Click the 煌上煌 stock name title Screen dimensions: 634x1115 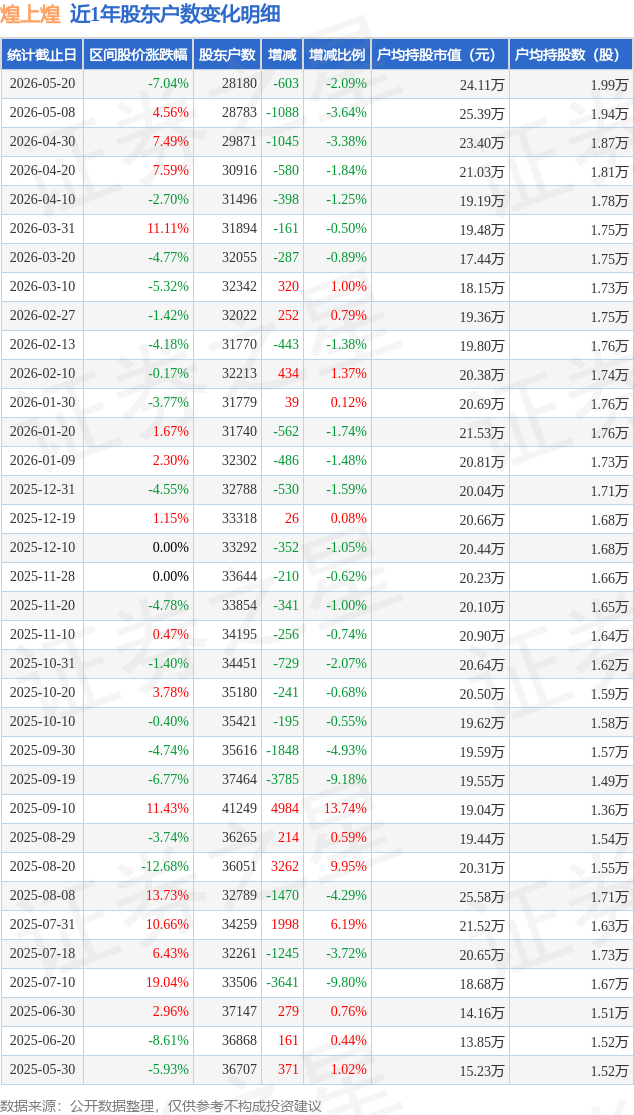coord(32,14)
